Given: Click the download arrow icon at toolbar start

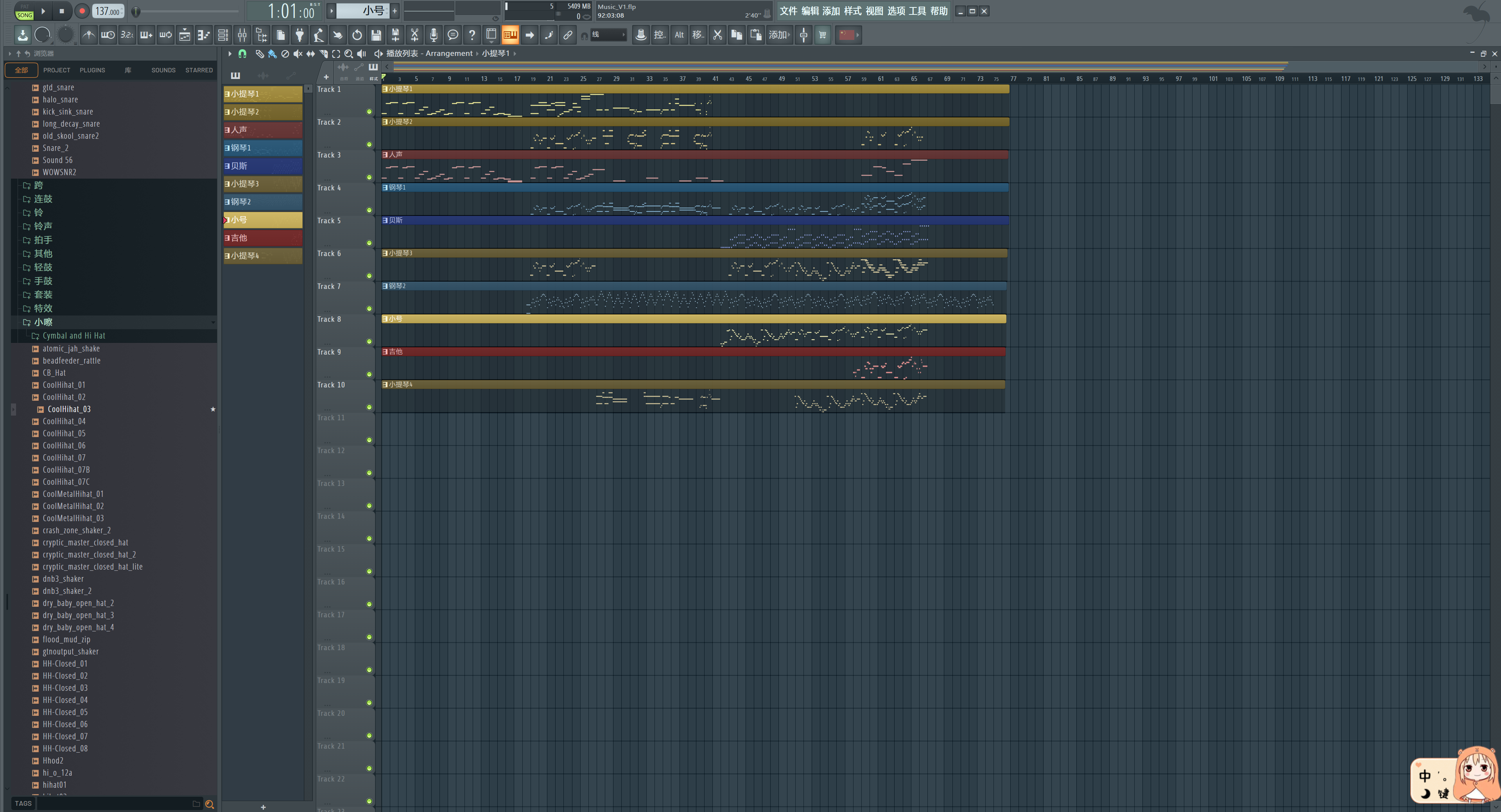Looking at the screenshot, I should coord(23,35).
